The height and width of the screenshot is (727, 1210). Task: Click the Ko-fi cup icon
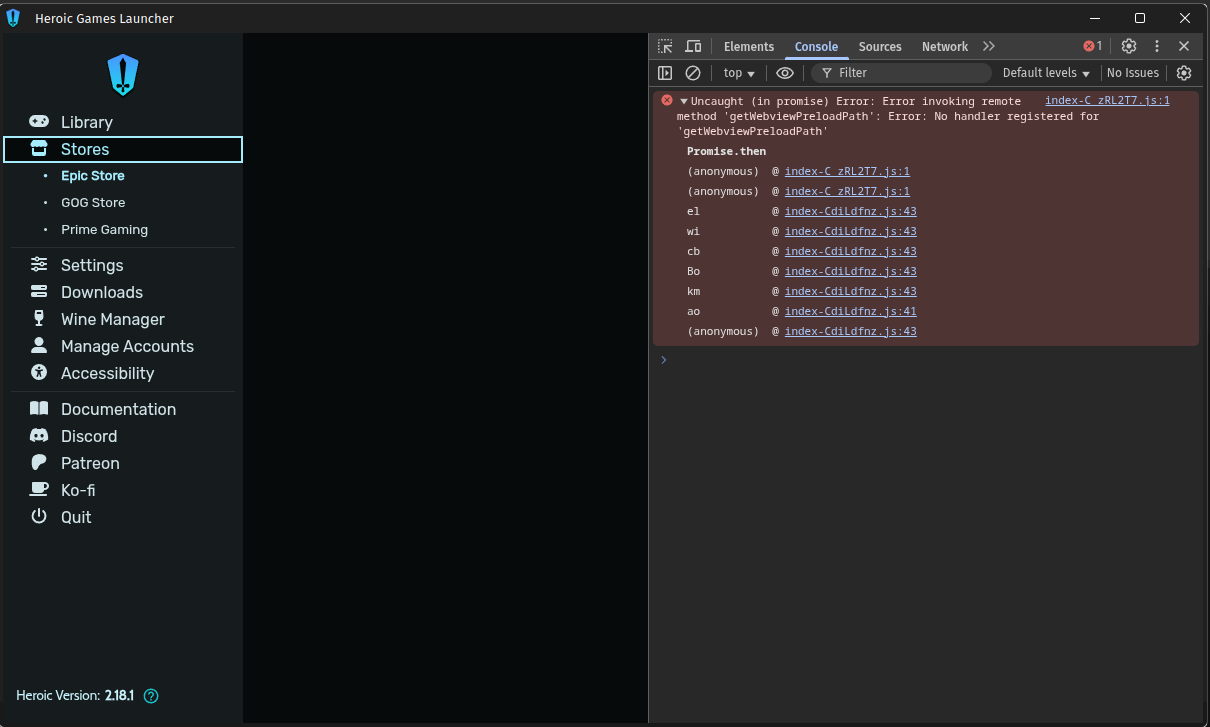(39, 489)
